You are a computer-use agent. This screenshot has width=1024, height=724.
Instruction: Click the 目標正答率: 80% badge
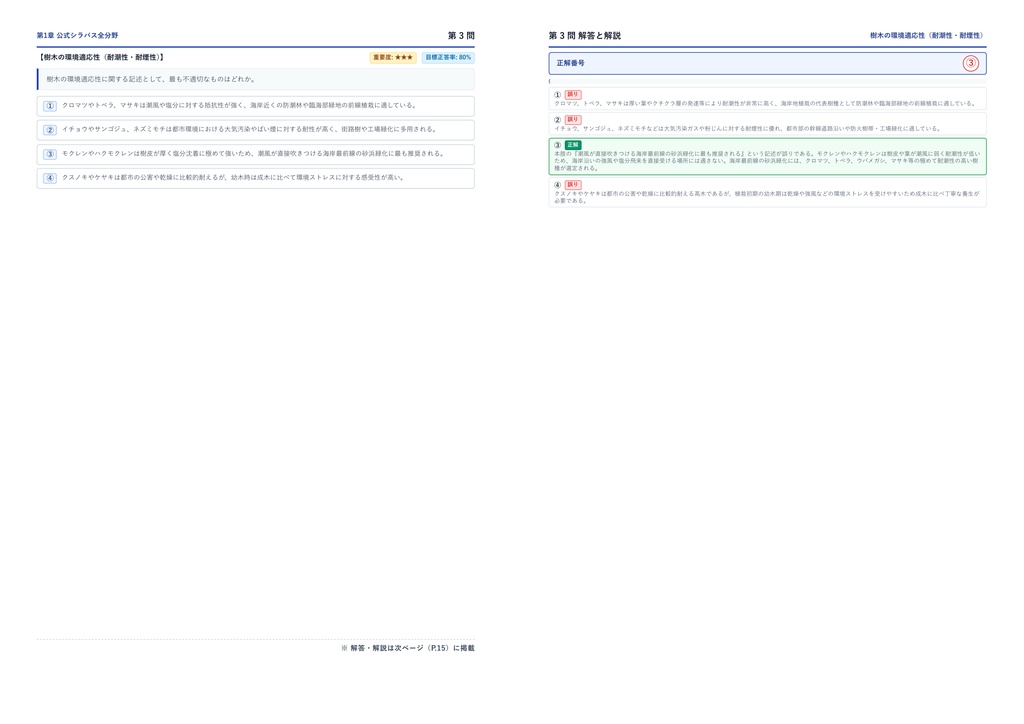click(x=448, y=57)
